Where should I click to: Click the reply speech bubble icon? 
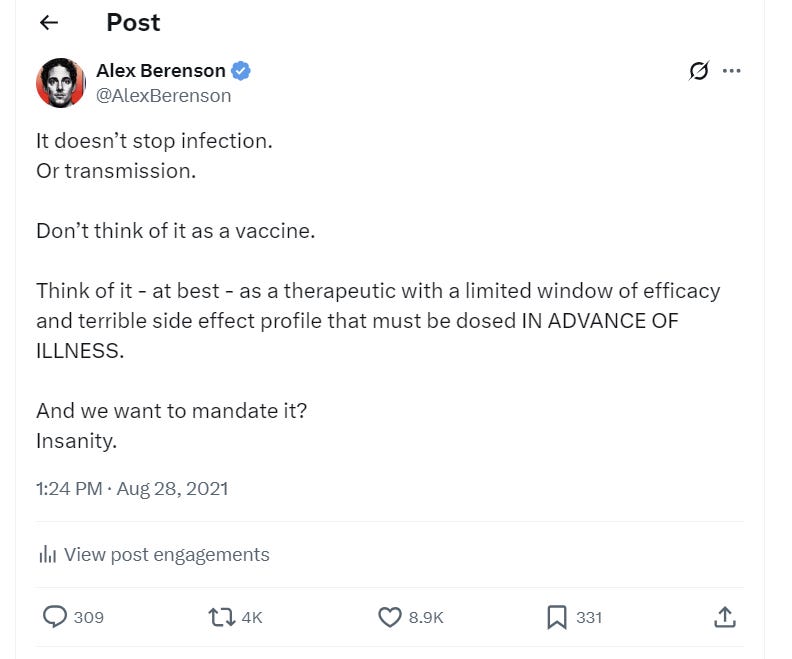(x=54, y=617)
